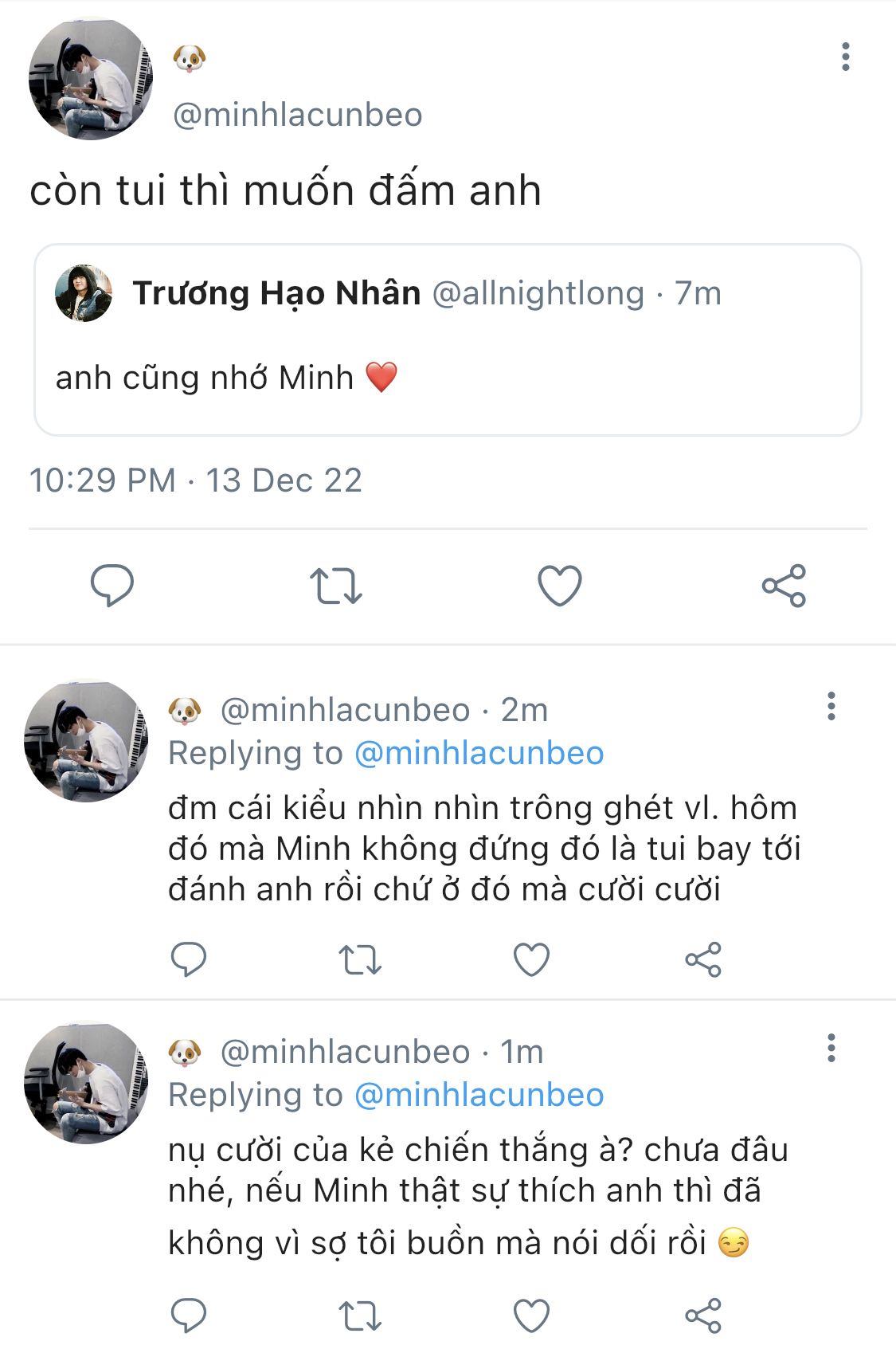Open quoted tweet by Trương Hạo Nhân
Screen dimensions: 896x1349
[448, 340]
